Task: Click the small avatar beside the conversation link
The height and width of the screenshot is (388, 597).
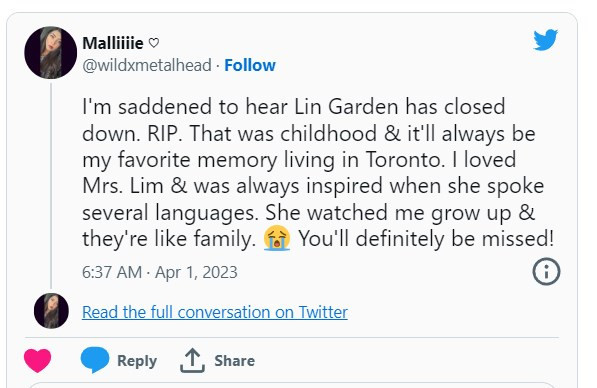Action: [x=51, y=311]
